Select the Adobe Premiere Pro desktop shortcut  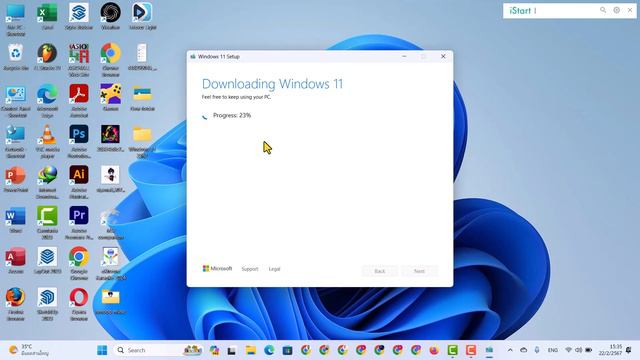(x=79, y=223)
